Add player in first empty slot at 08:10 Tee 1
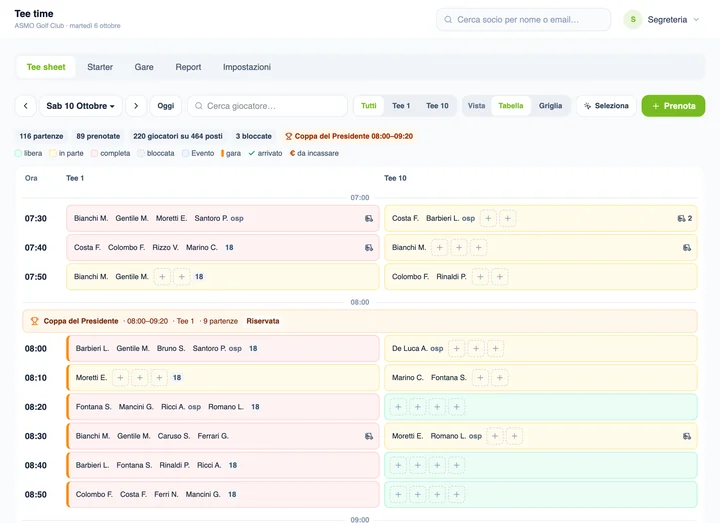 point(120,377)
